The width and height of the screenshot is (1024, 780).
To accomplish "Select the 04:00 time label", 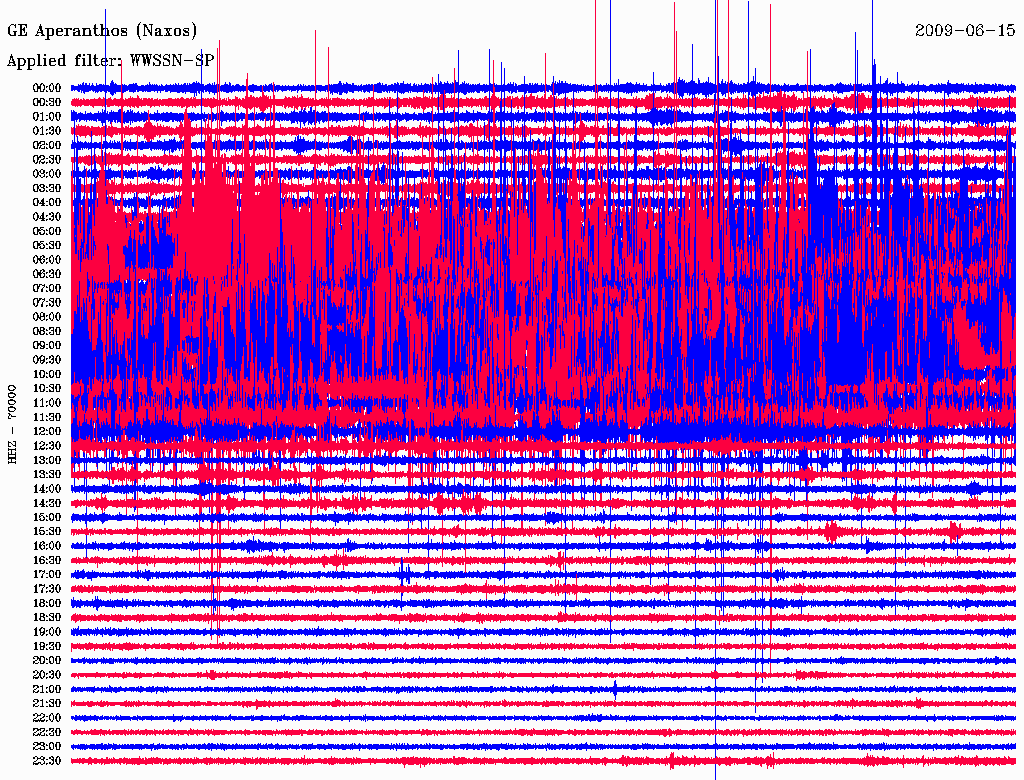I will [x=47, y=203].
